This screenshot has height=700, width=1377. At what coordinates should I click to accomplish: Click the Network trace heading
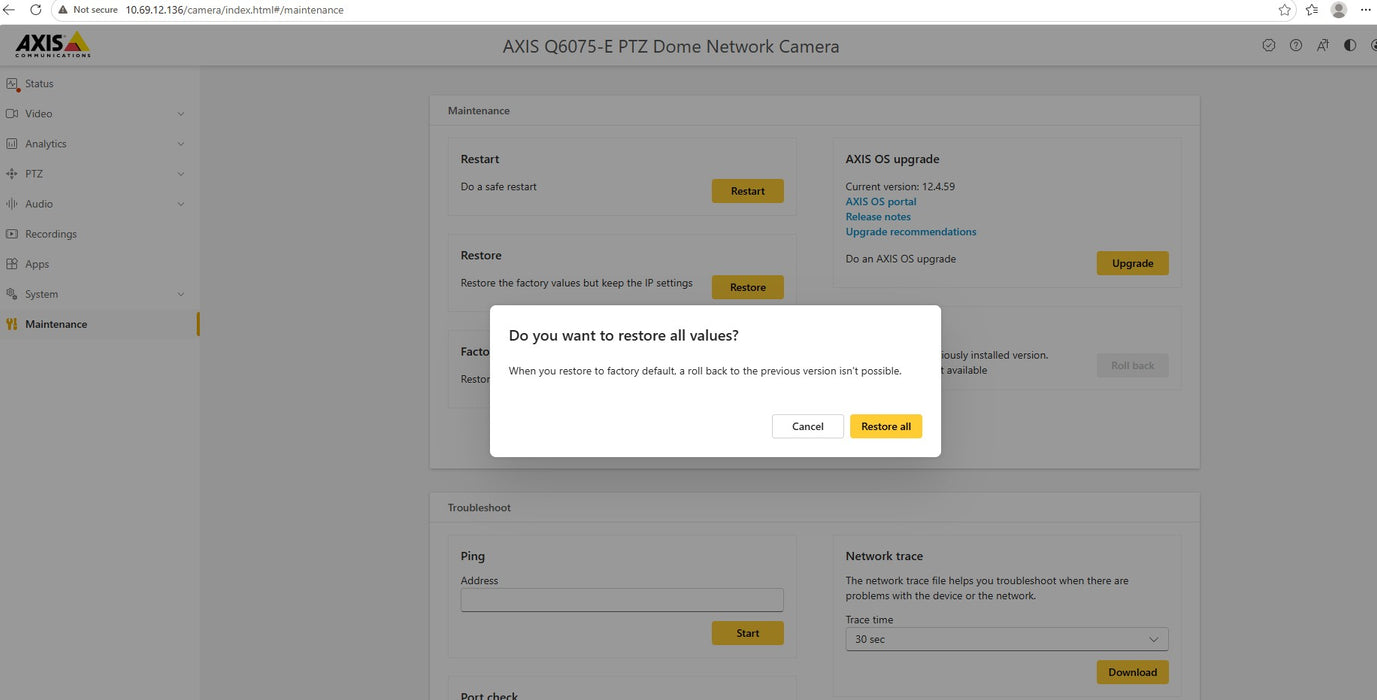(x=884, y=556)
